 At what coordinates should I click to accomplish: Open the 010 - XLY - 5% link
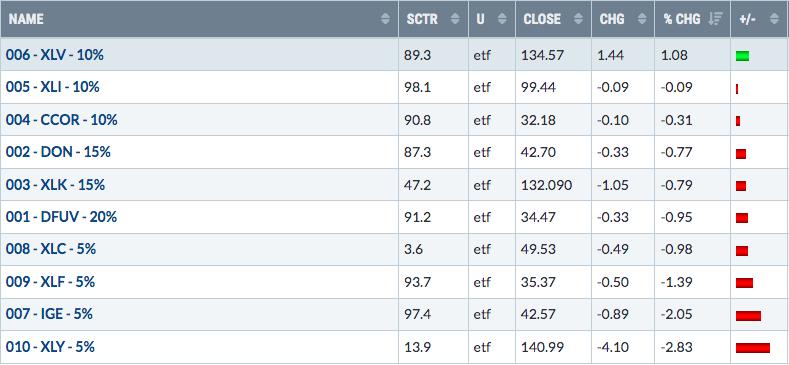pyautogui.click(x=50, y=347)
